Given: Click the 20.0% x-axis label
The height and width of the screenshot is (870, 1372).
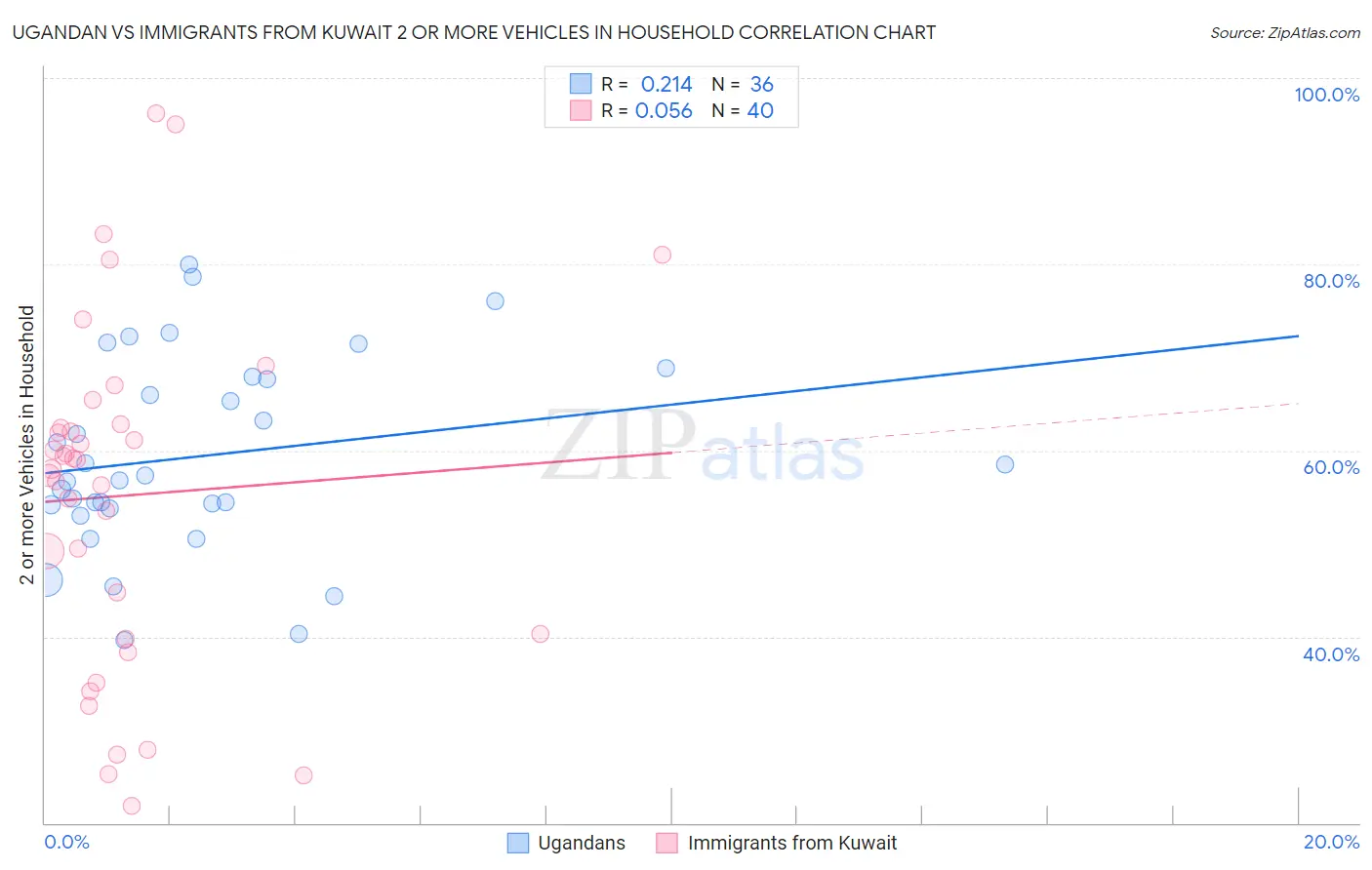Looking at the screenshot, I should tap(1331, 842).
